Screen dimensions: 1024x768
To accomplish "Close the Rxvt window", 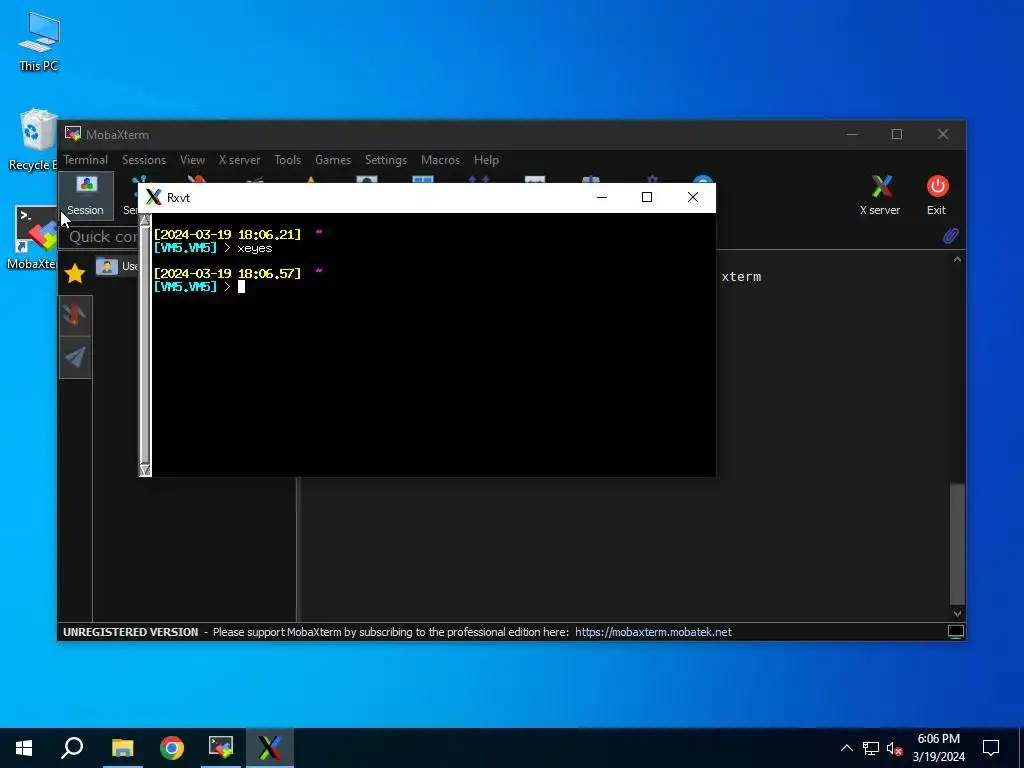I will [x=693, y=197].
